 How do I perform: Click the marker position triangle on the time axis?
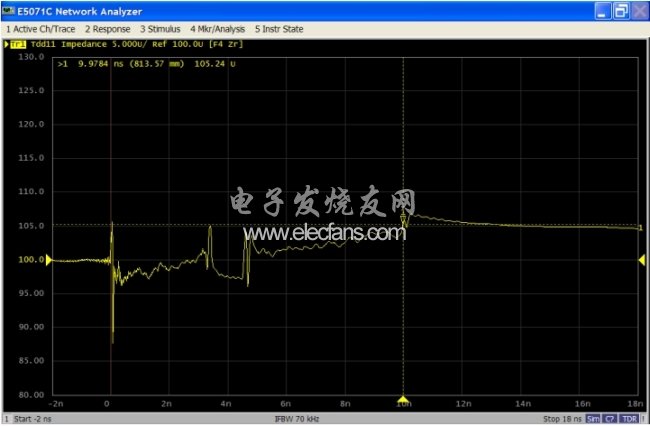[x=403, y=399]
